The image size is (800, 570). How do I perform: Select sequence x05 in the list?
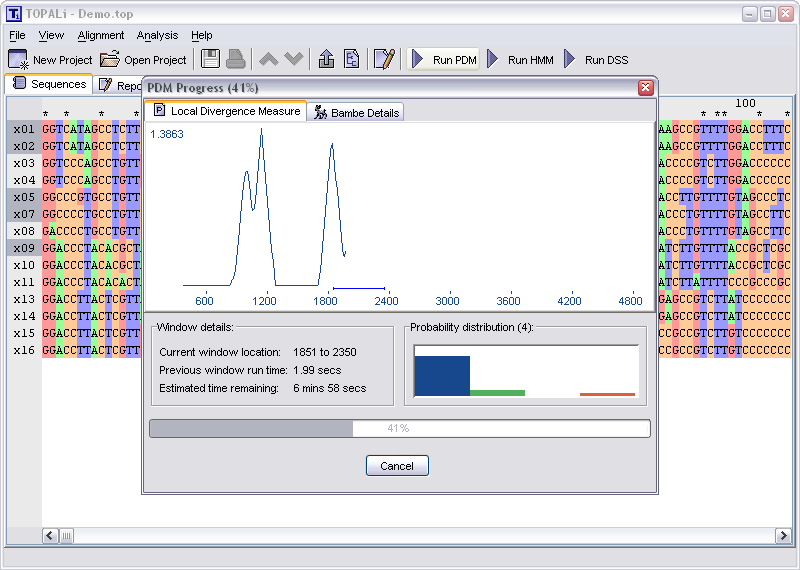[x=24, y=197]
